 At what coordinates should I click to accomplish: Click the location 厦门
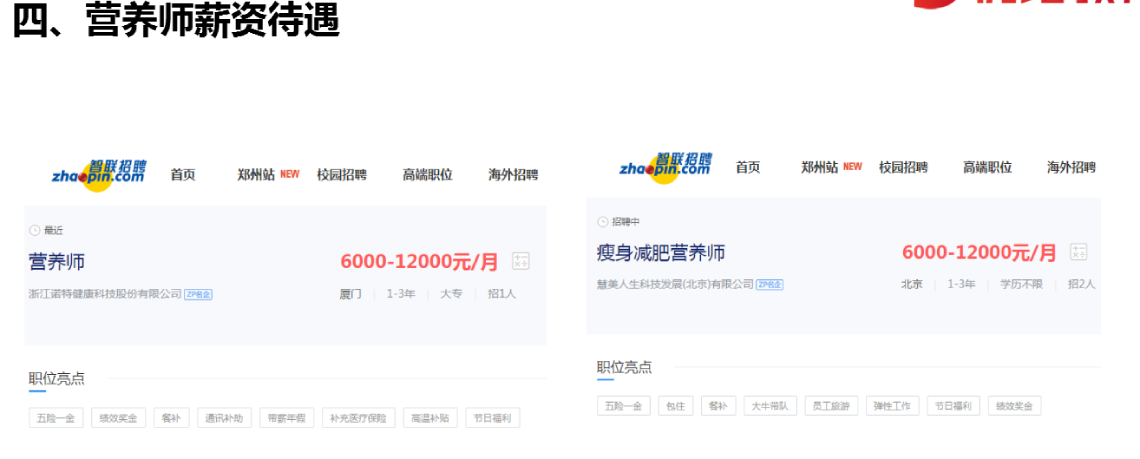(350, 295)
